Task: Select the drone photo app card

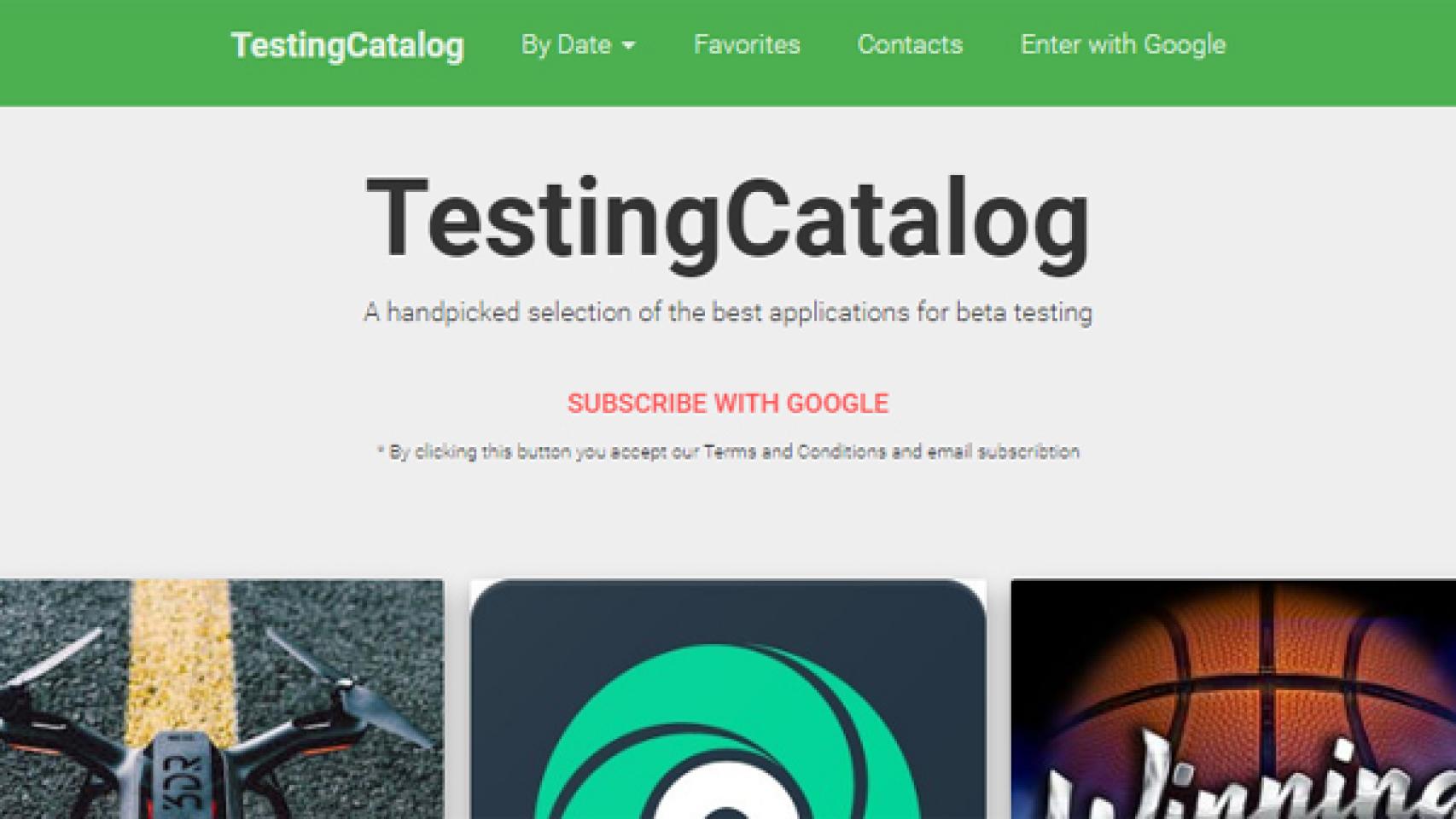Action: tap(222, 700)
